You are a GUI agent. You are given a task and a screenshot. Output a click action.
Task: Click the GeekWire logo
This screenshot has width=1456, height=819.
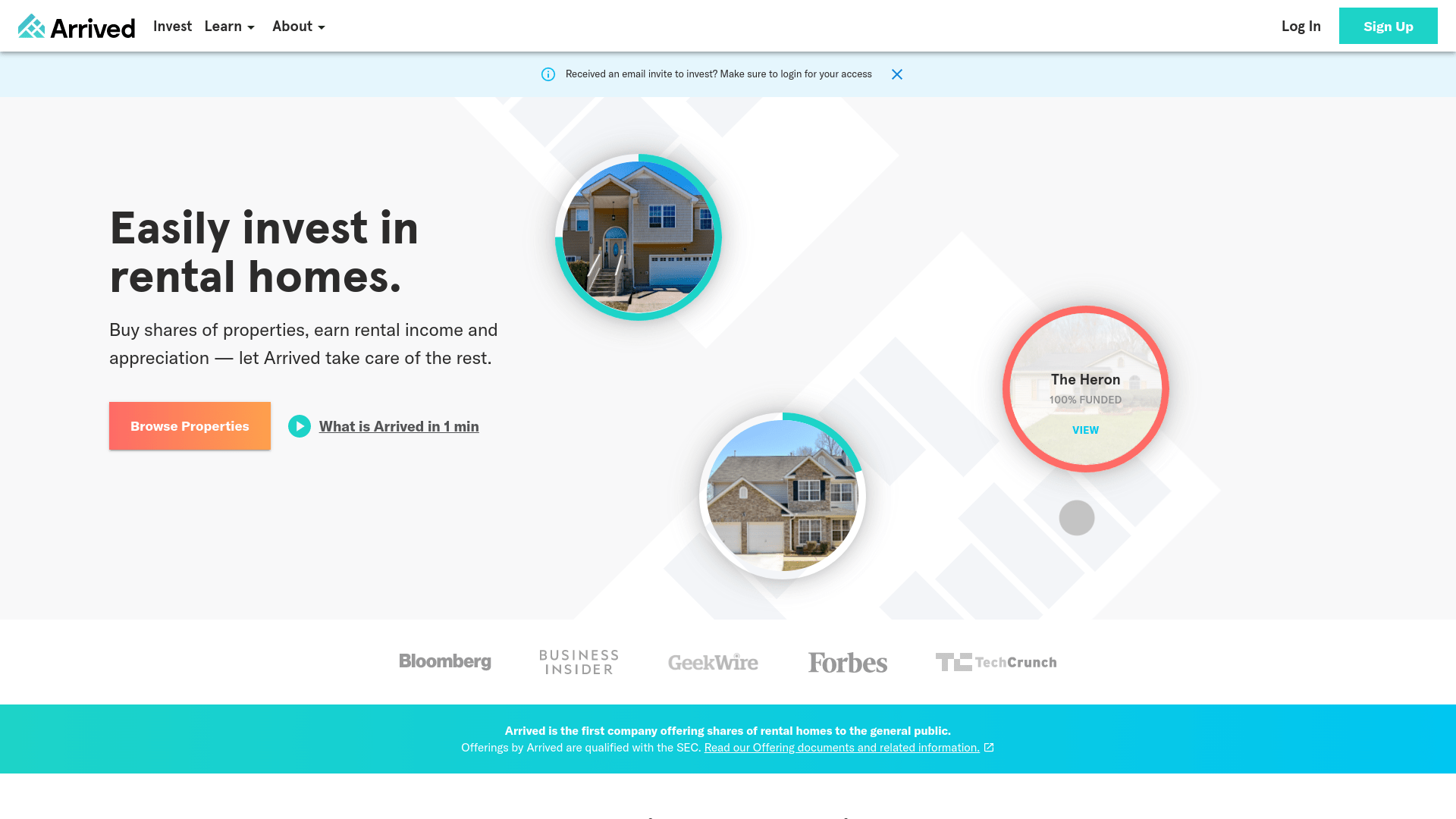713,662
